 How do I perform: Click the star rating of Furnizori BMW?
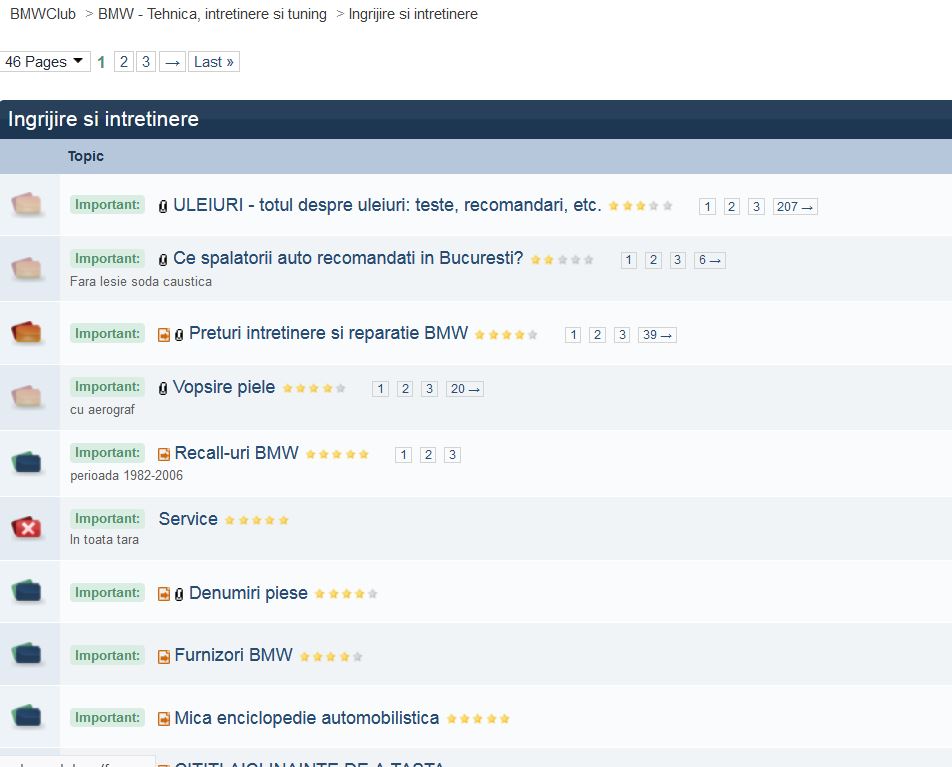pyautogui.click(x=331, y=656)
